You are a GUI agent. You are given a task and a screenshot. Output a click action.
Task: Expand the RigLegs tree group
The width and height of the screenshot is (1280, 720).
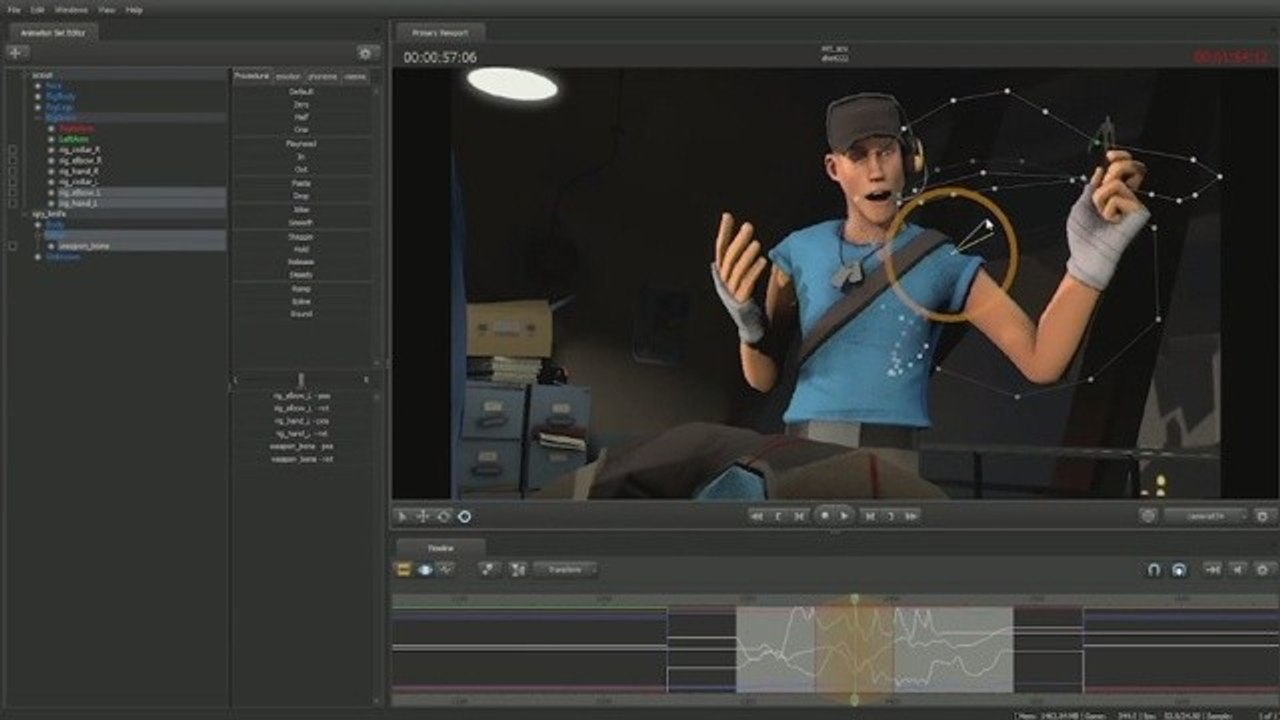[x=38, y=107]
